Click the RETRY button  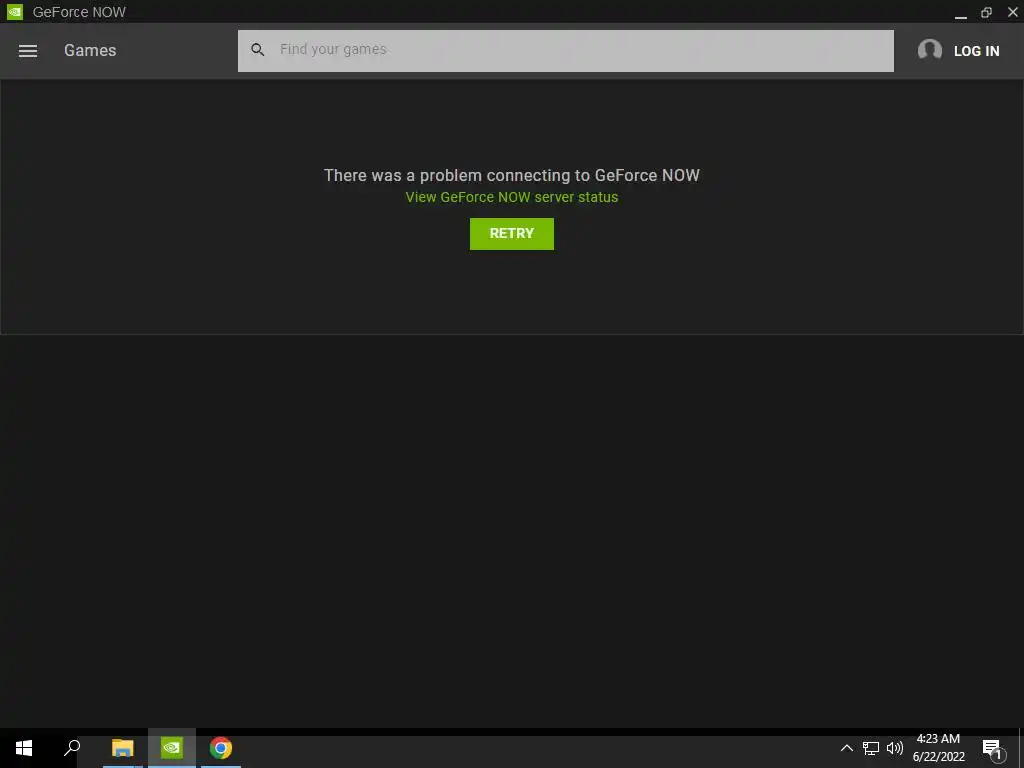511,234
